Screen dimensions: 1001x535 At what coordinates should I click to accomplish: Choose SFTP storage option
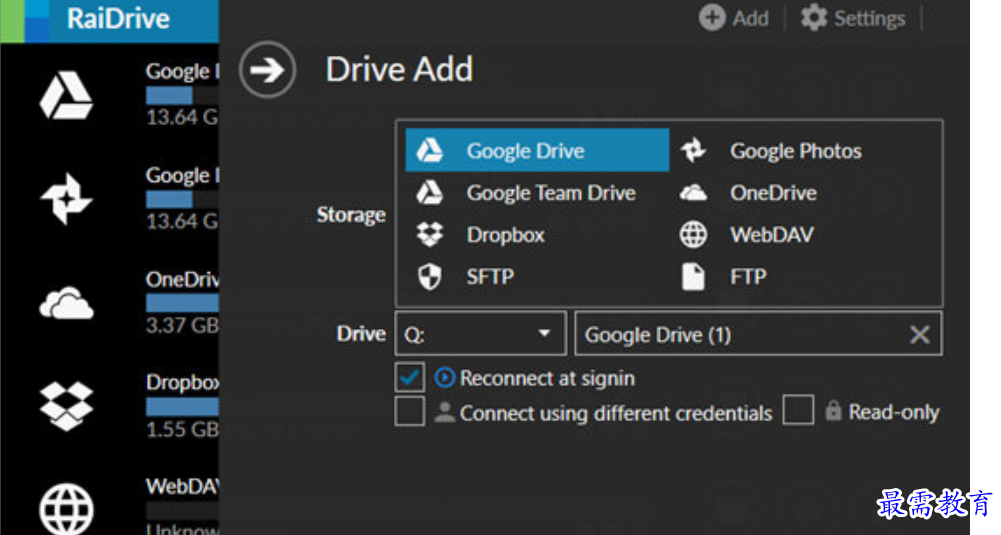point(538,277)
